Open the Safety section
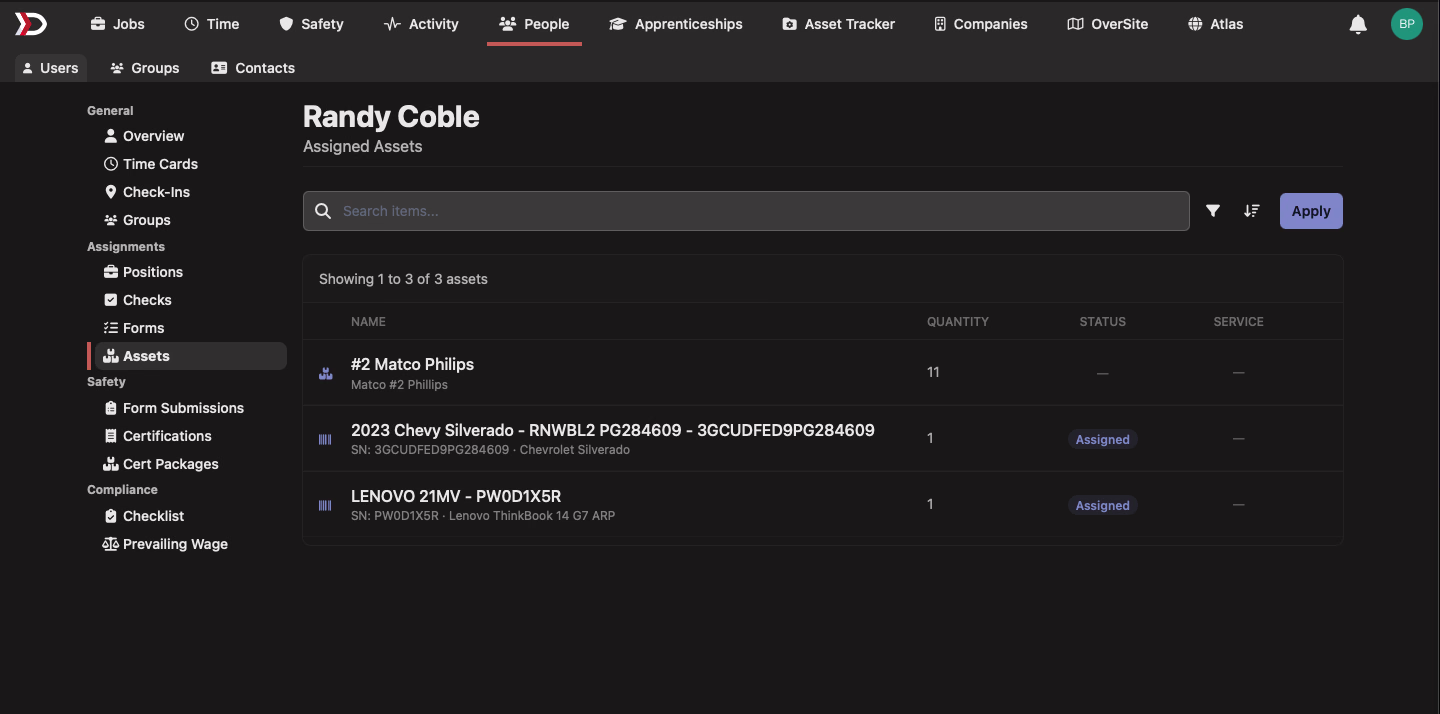Screen dimensions: 1440x714 pos(311,24)
